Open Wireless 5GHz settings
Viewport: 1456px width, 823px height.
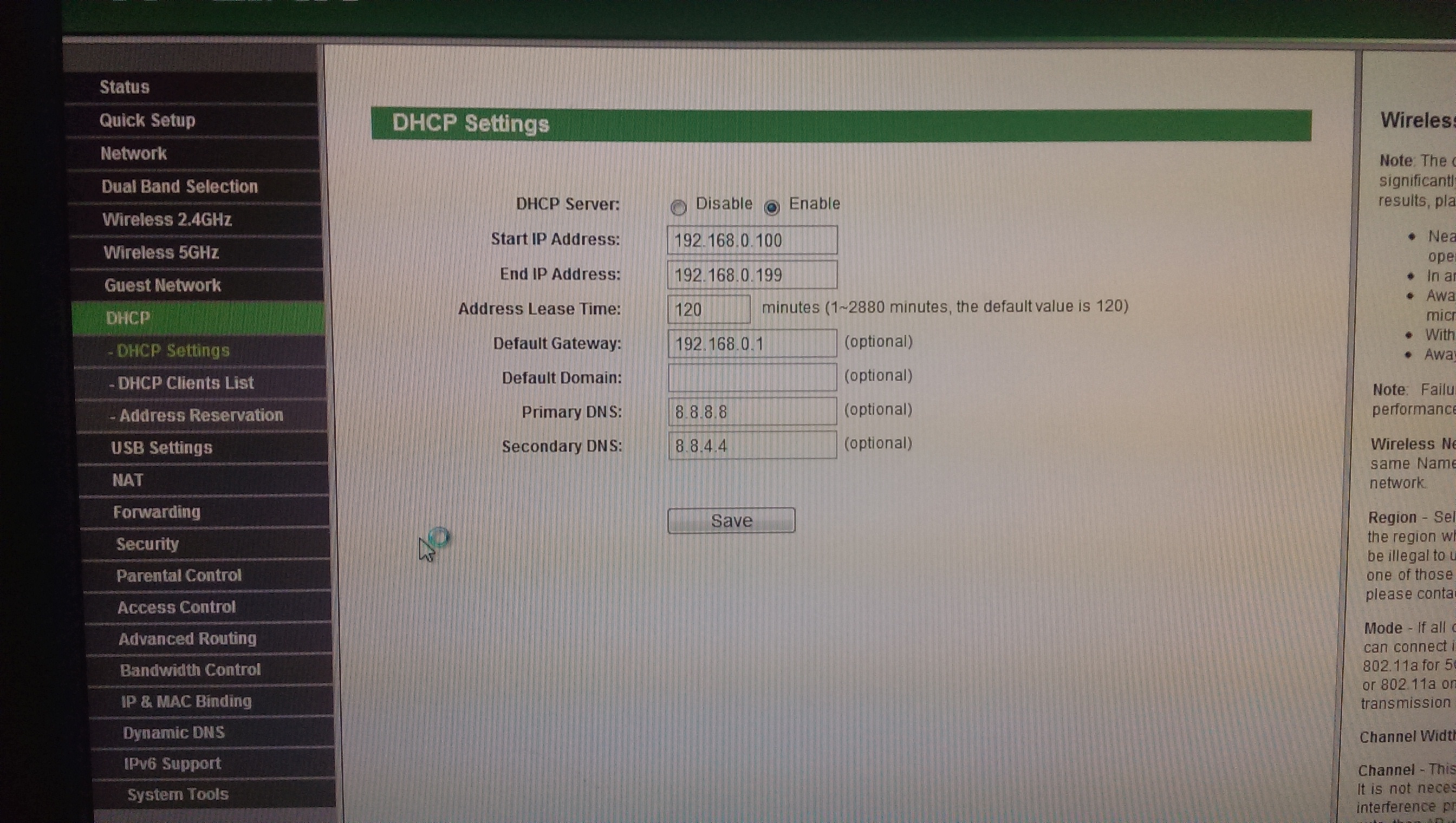click(x=160, y=252)
